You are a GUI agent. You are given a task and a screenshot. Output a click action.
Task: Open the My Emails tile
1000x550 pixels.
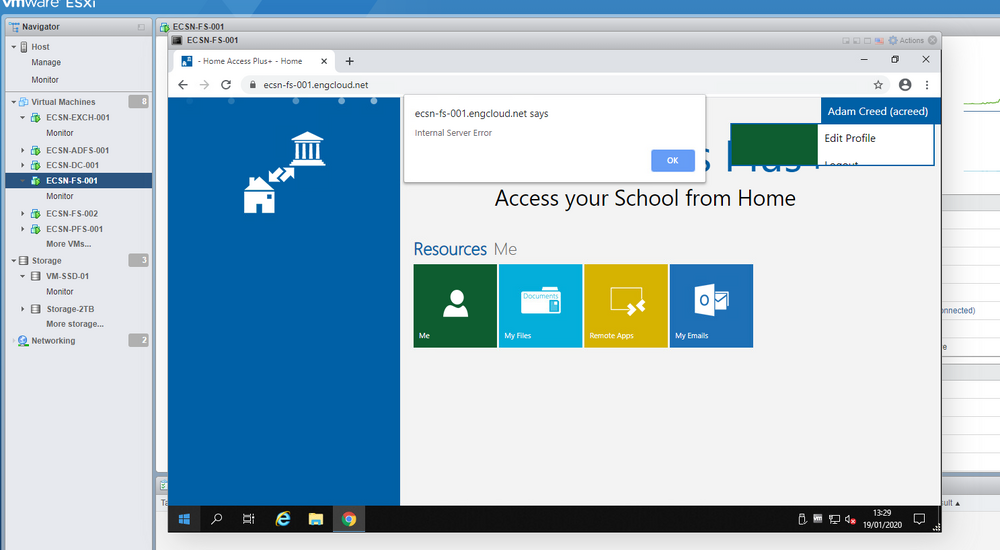tap(711, 306)
